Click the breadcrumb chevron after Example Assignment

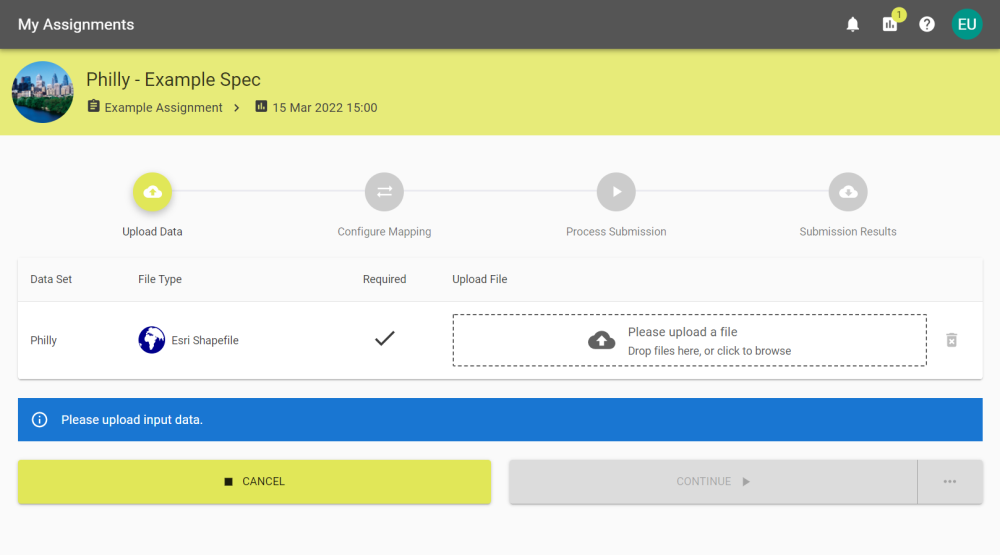tap(237, 108)
